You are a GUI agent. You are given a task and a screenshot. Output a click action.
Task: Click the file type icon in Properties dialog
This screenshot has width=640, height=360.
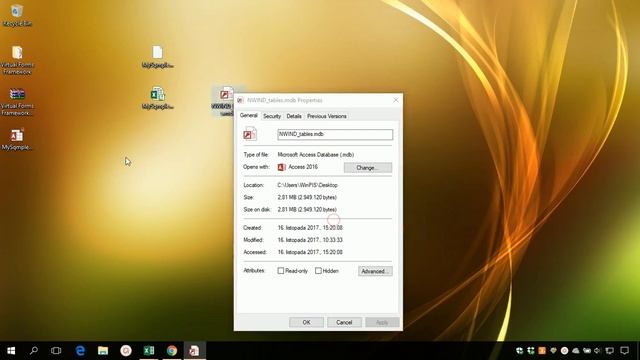250,134
